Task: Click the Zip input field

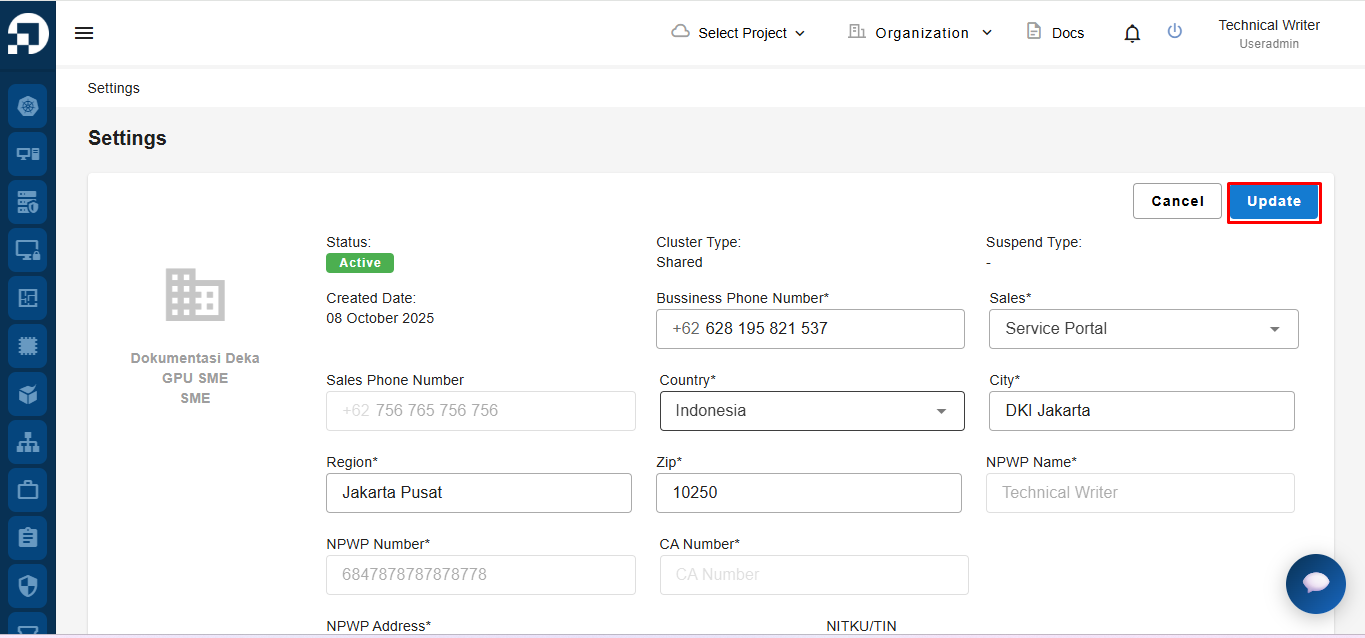Action: 808,493
